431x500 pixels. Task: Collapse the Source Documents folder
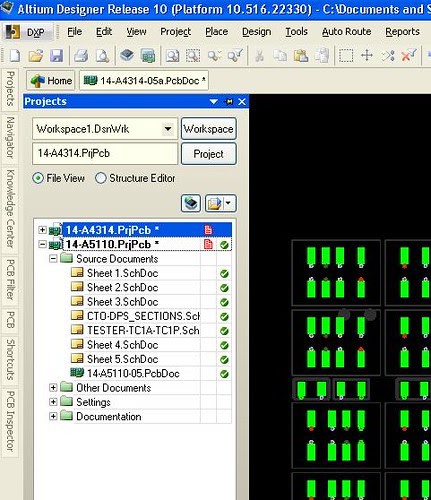[x=53, y=259]
